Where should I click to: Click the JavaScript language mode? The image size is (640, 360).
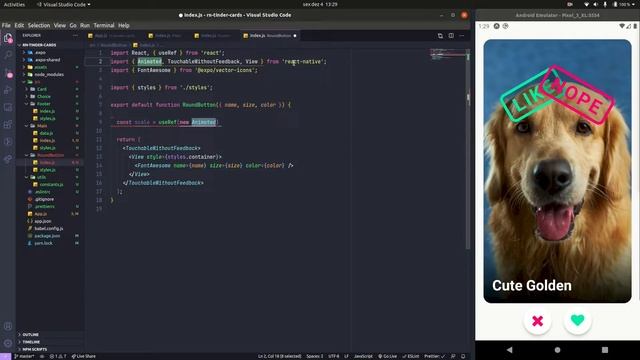pos(363,356)
